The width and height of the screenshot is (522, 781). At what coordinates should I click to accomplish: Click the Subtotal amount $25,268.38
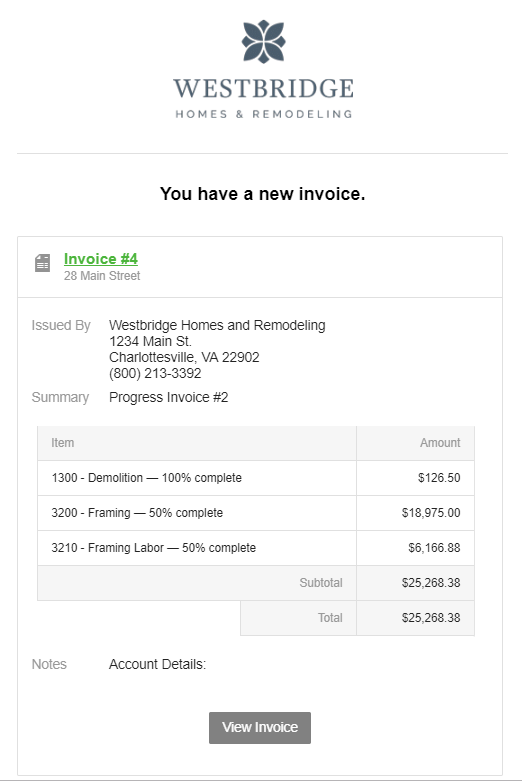431,582
